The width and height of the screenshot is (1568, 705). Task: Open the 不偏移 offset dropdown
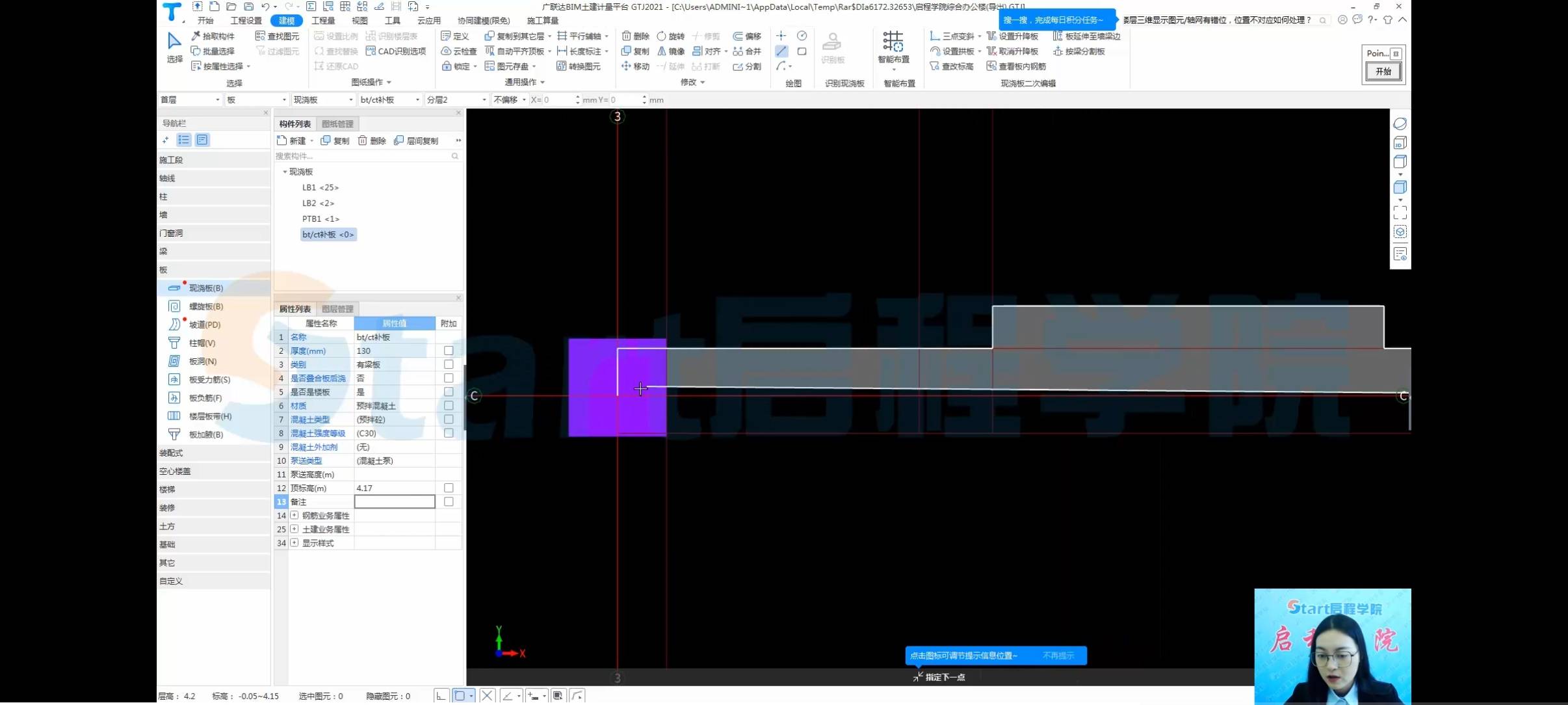510,100
